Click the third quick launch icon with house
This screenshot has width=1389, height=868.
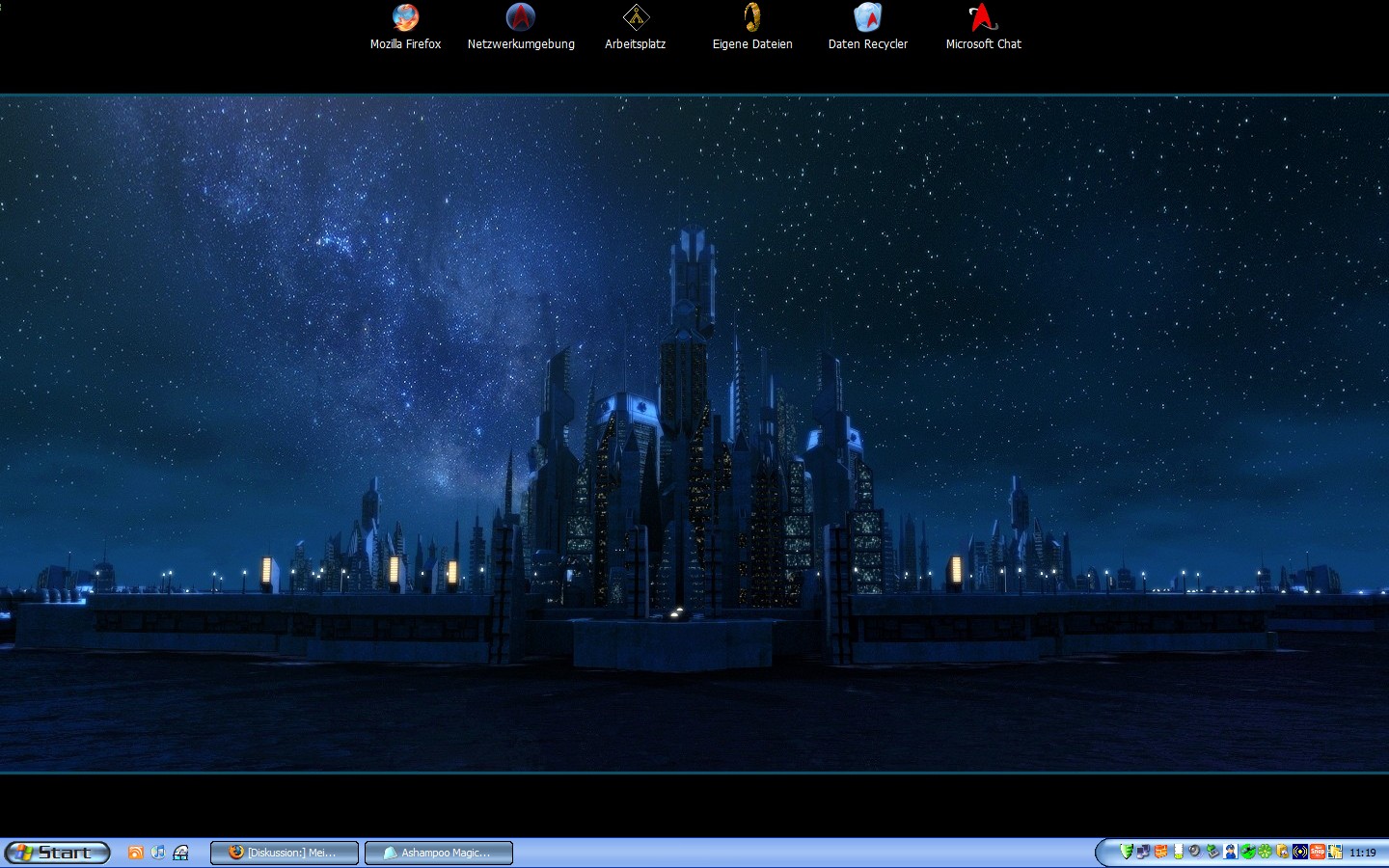click(x=180, y=853)
